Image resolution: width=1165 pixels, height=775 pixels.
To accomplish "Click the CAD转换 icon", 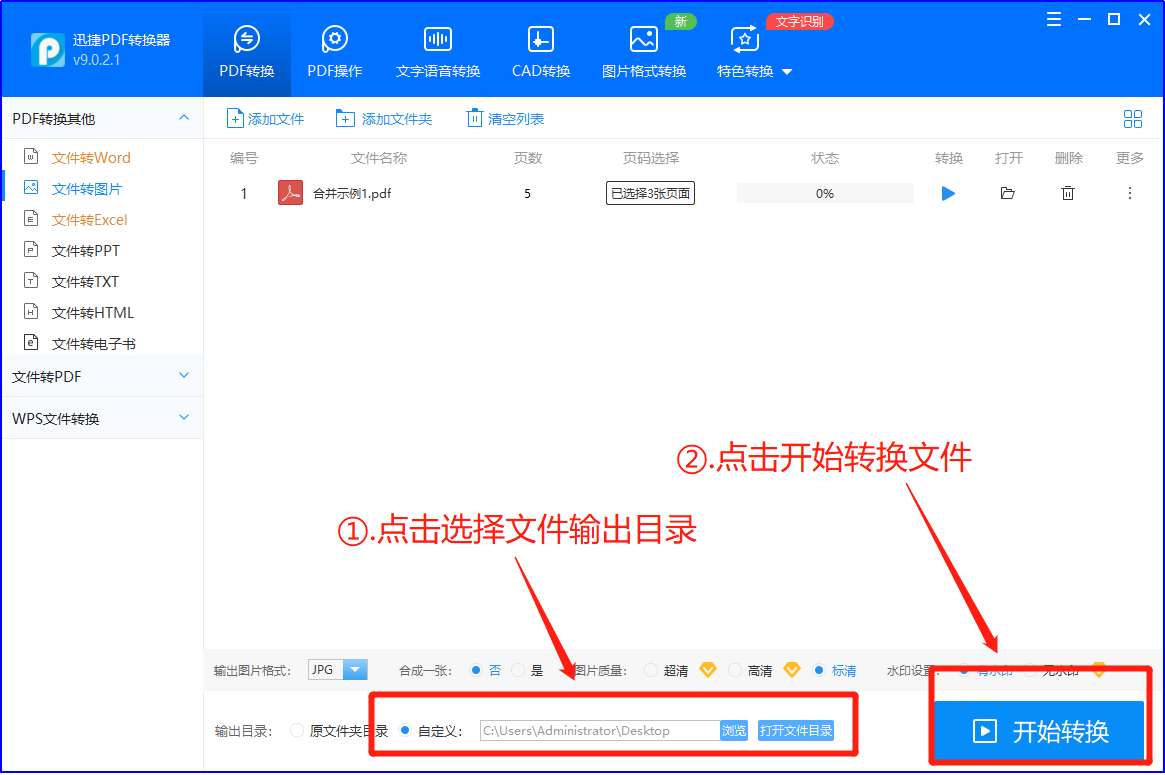I will point(540,39).
